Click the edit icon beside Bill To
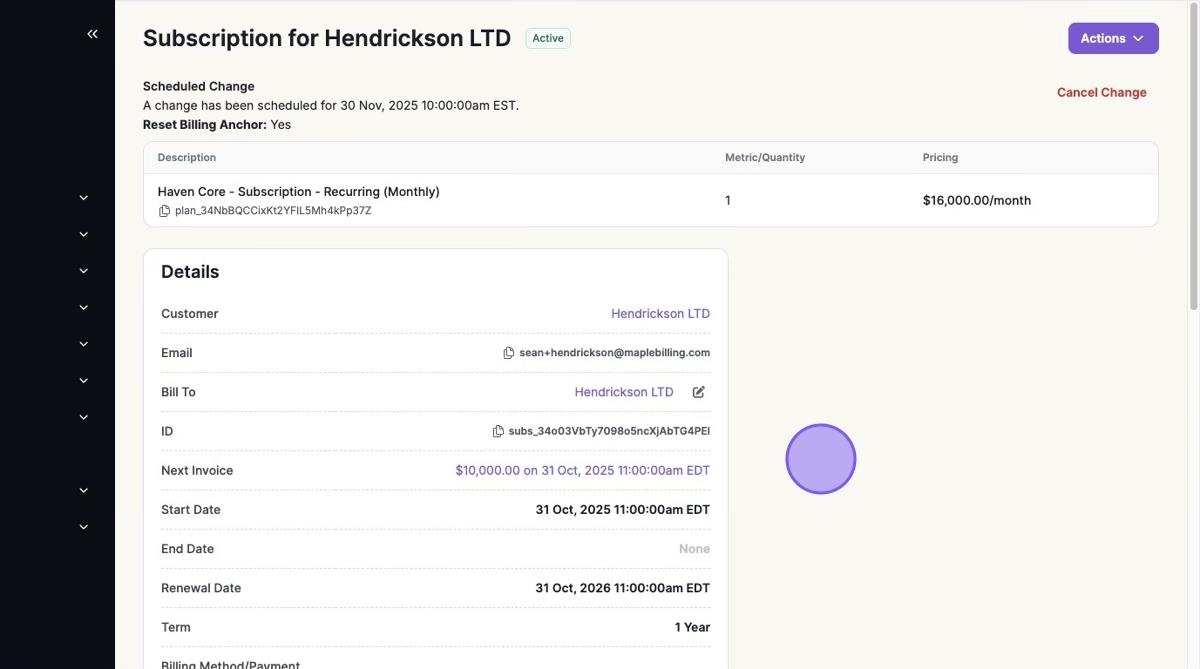1200x669 pixels. click(698, 392)
